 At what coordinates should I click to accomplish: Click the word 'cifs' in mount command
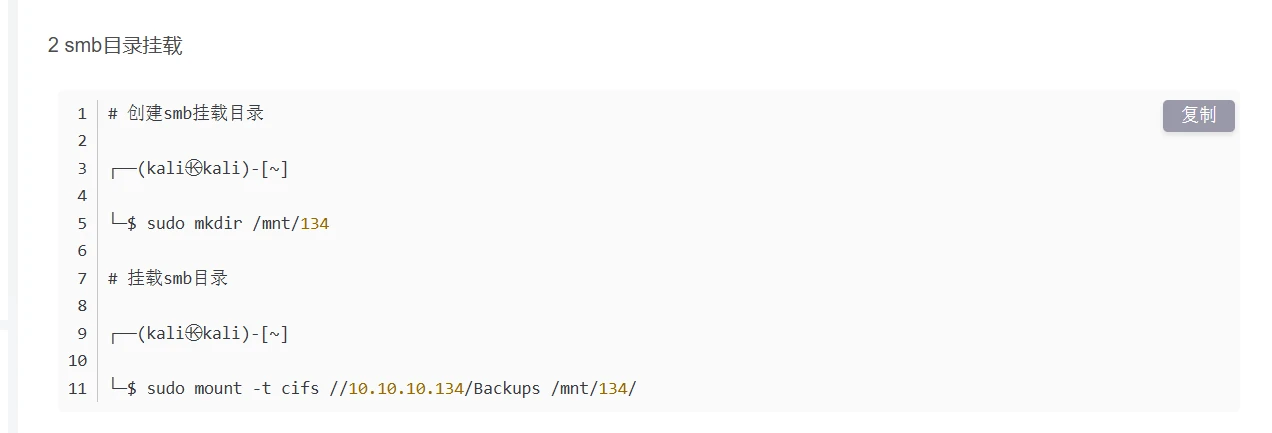click(x=300, y=388)
